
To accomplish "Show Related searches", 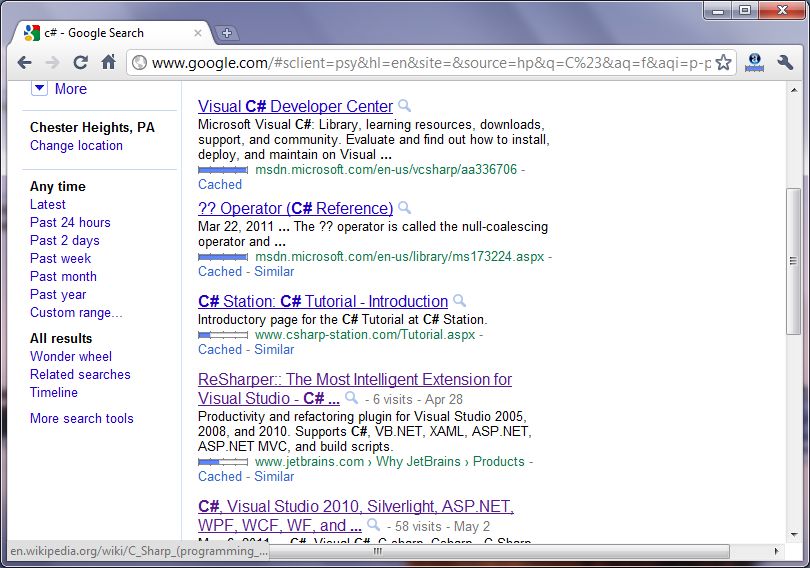I will [x=80, y=375].
